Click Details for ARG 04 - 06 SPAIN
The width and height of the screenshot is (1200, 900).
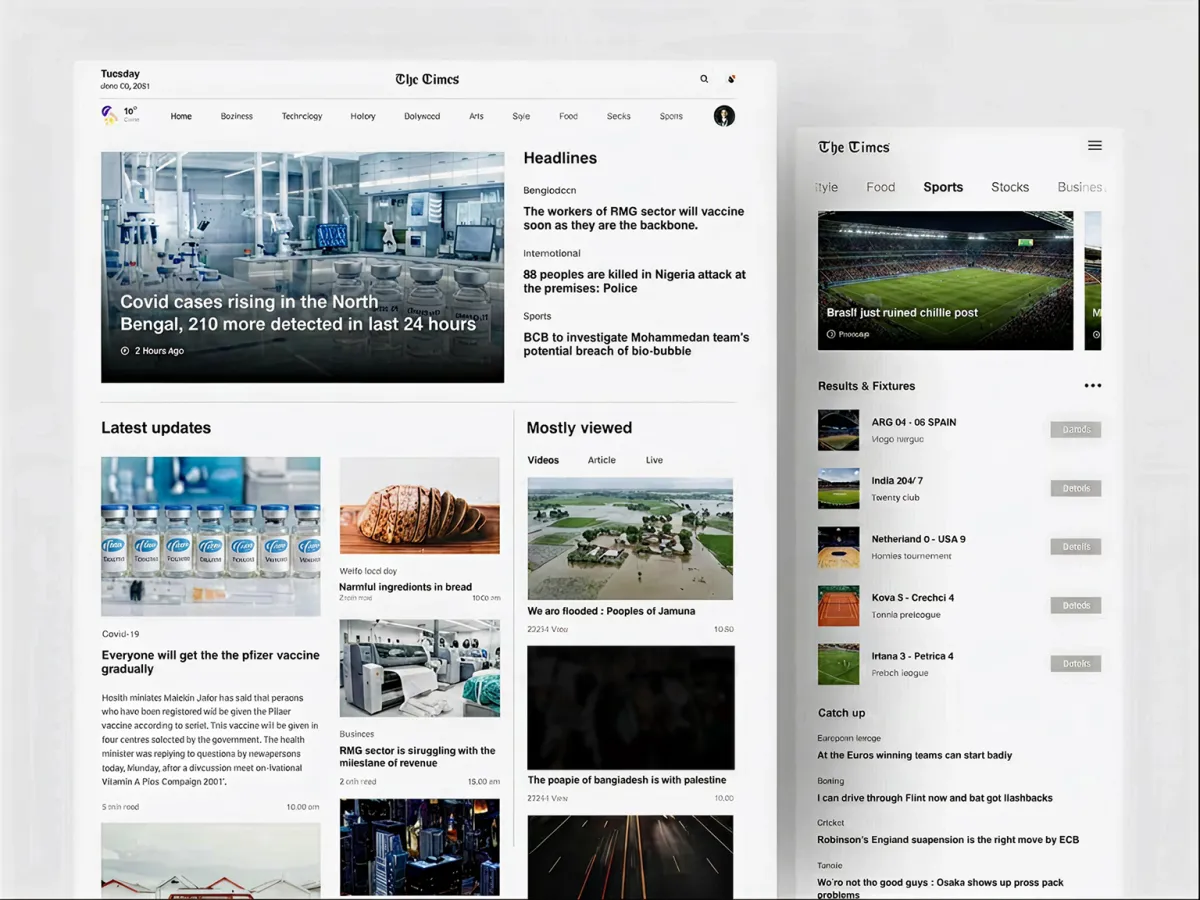1076,430
